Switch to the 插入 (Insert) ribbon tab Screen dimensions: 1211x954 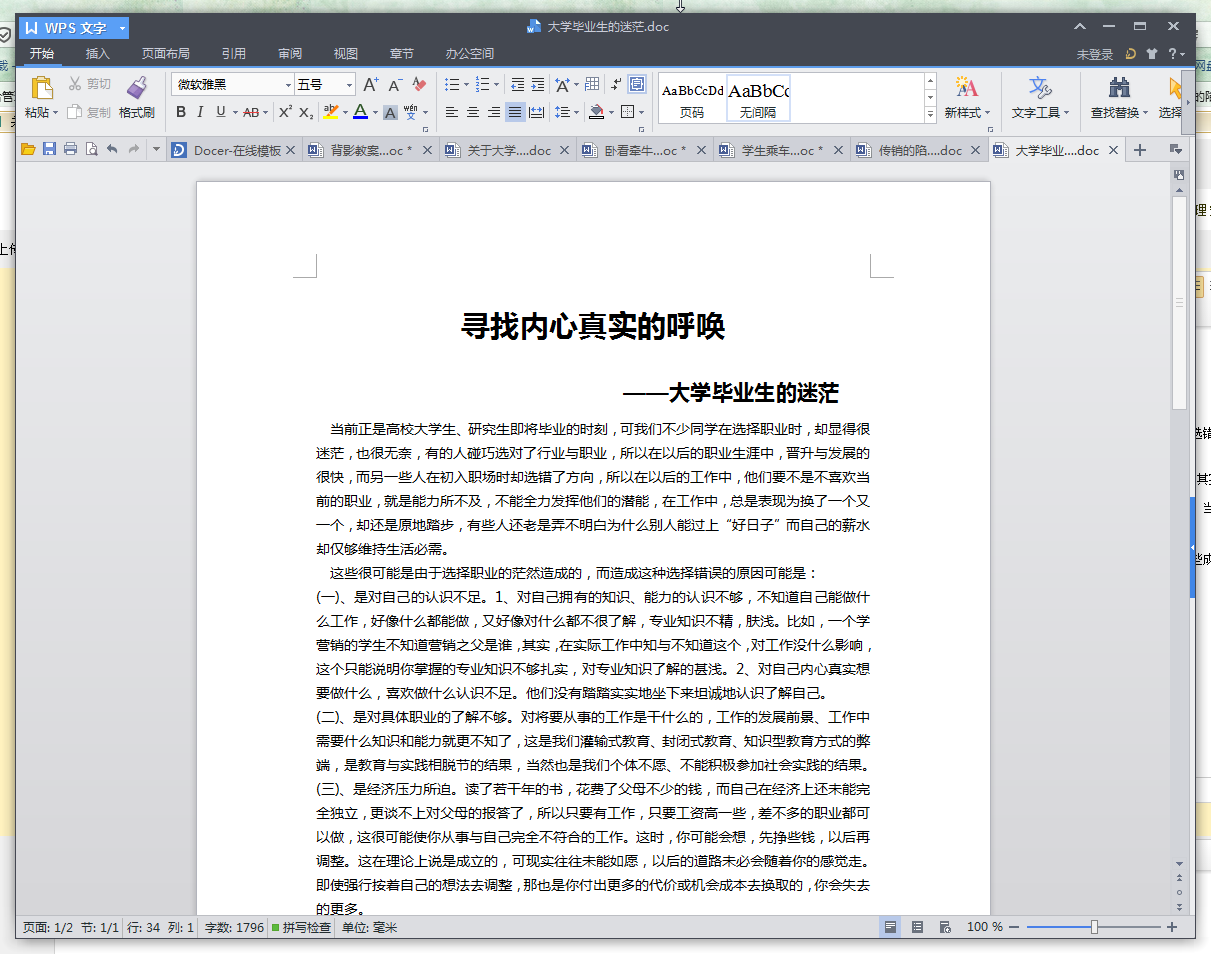[98, 54]
